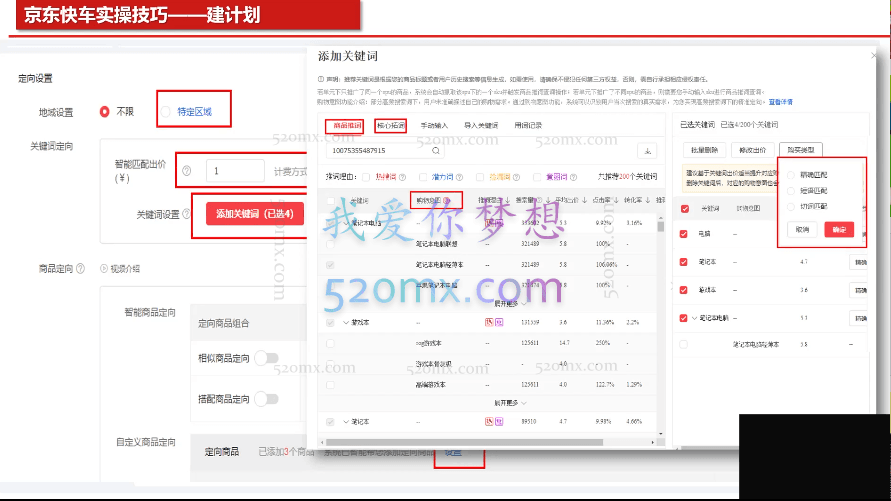Click help icon next to 捡漏词
The height and width of the screenshot is (501, 891).
516,177
